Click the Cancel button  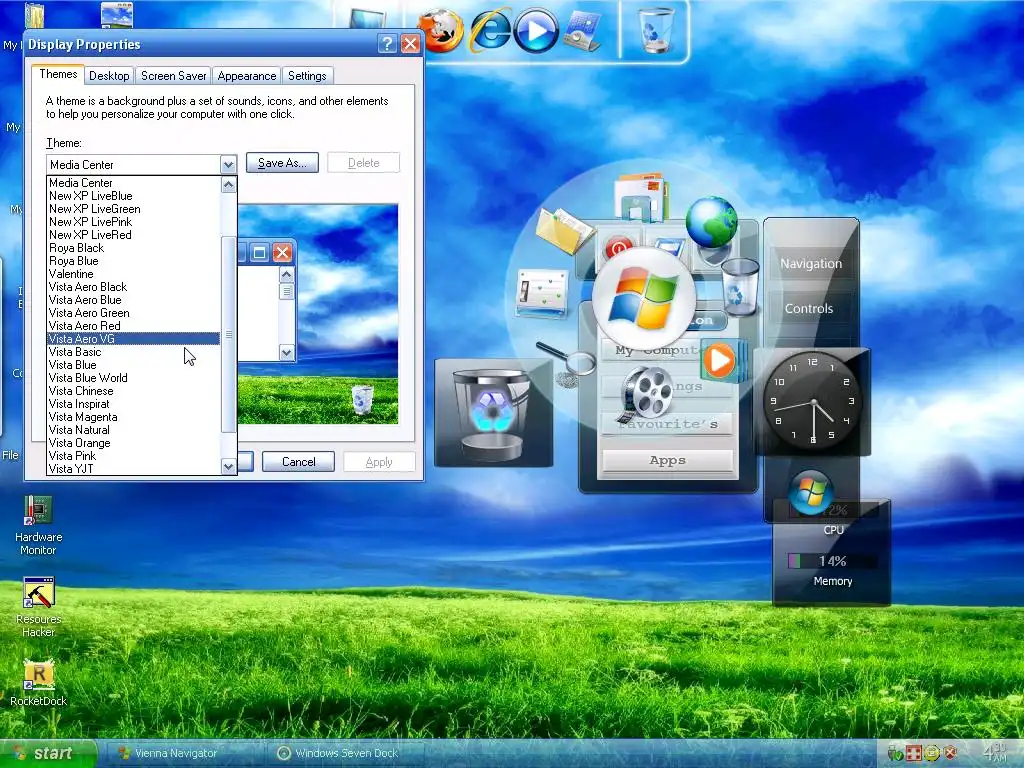pyautogui.click(x=298, y=462)
